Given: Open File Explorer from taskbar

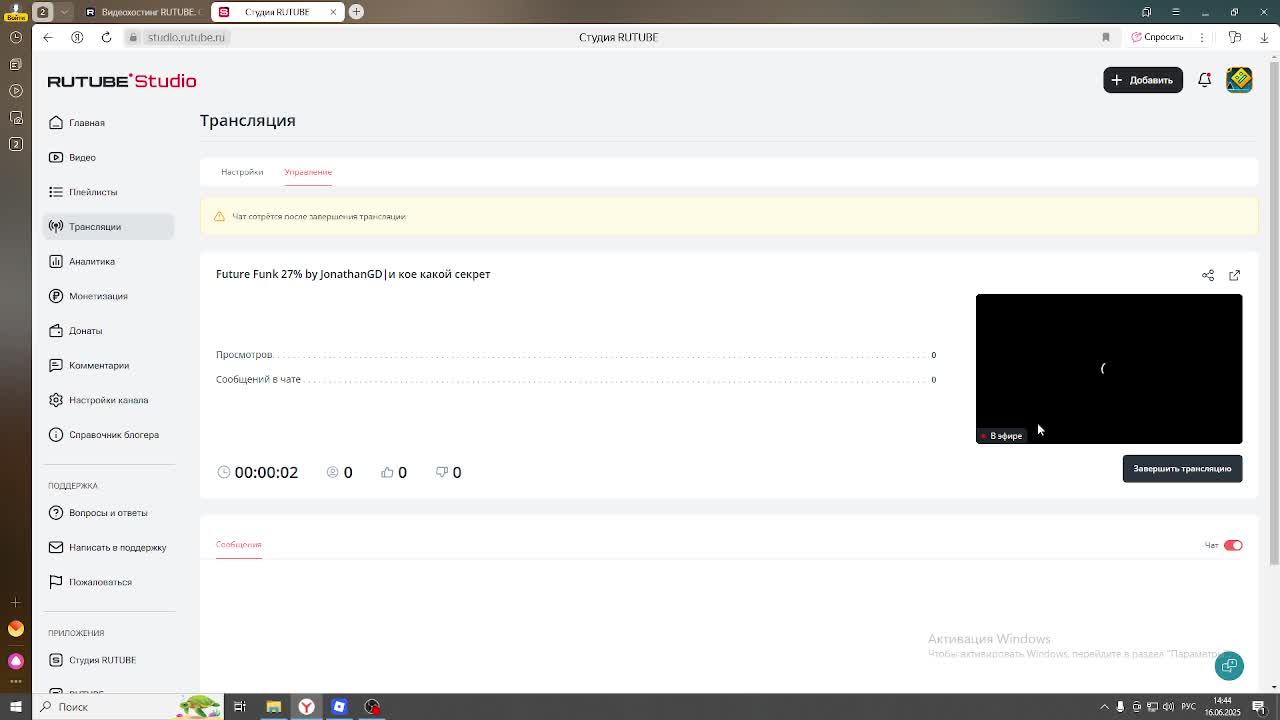Looking at the screenshot, I should (273, 707).
